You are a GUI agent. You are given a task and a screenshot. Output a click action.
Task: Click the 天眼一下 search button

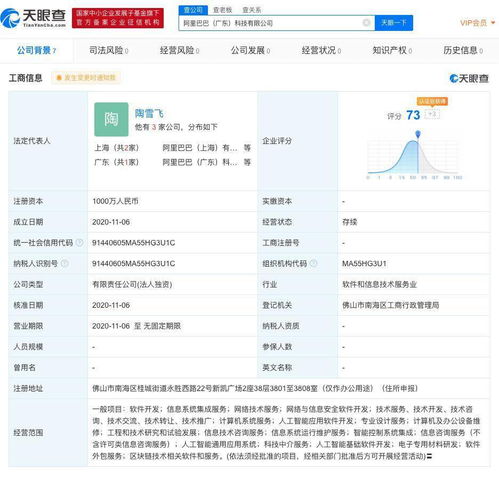394,23
